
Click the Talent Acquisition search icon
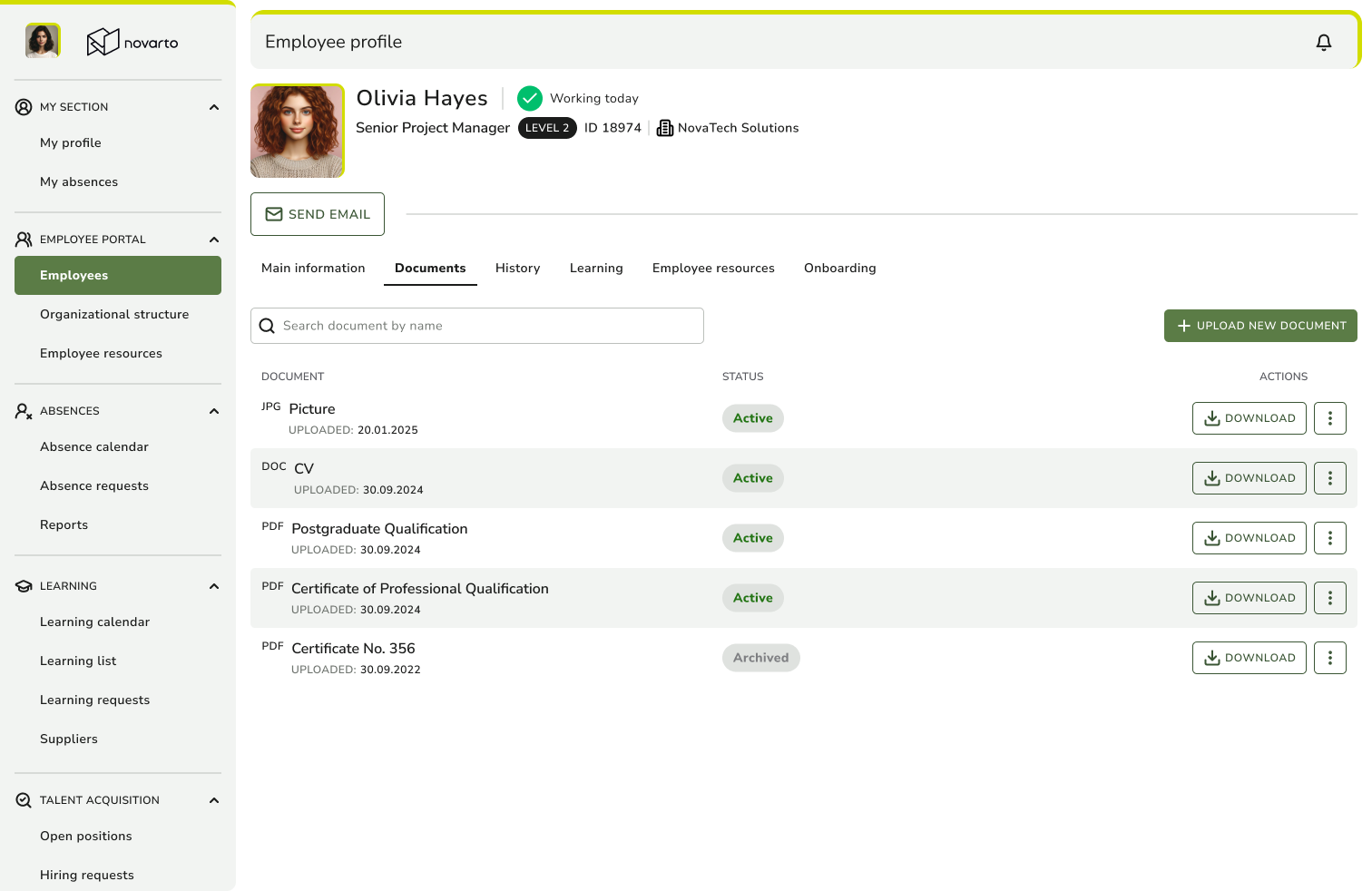tap(24, 800)
